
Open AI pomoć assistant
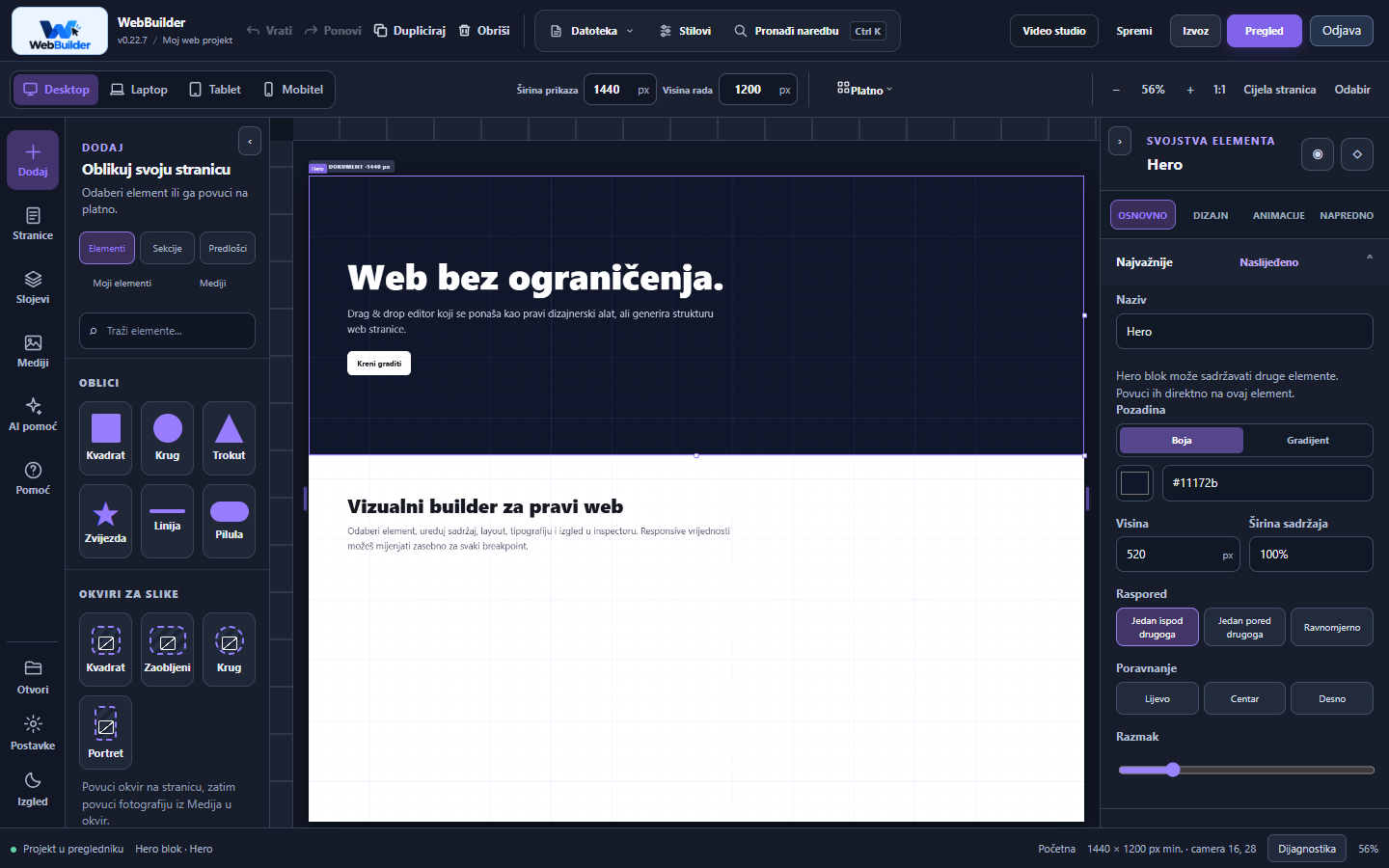click(x=33, y=415)
